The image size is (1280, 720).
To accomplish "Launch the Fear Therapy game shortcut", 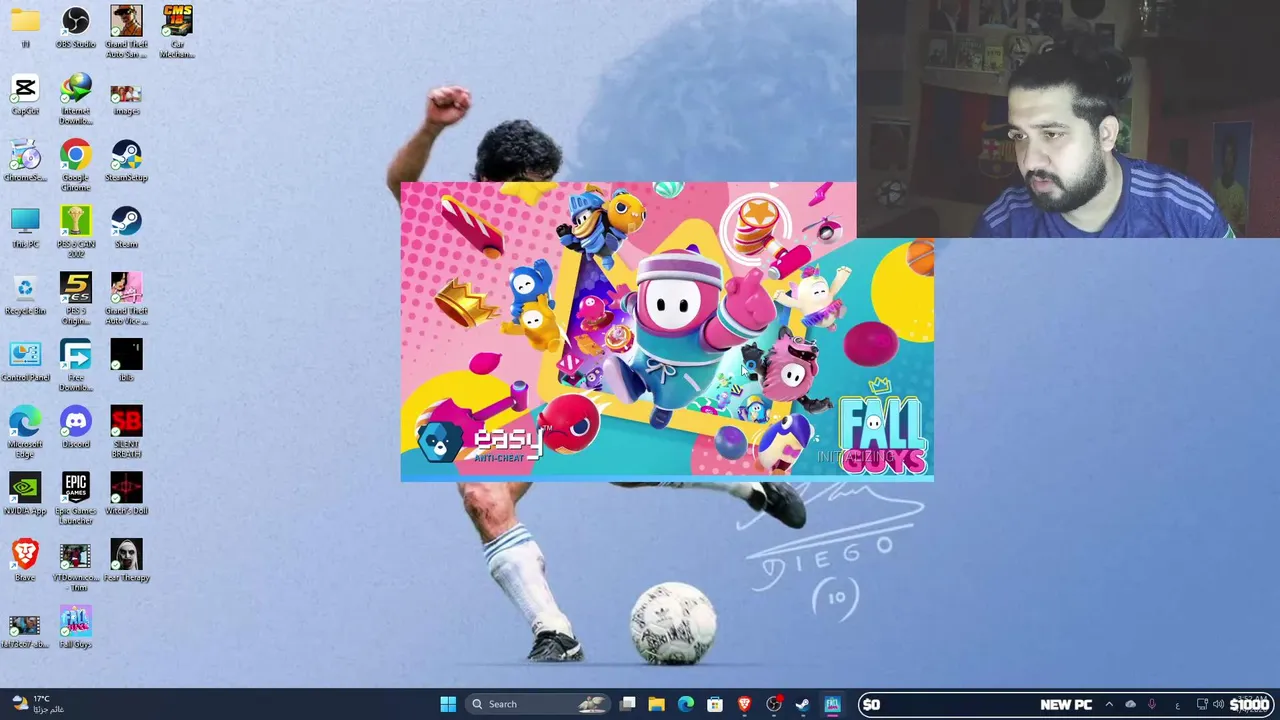I will [x=126, y=561].
